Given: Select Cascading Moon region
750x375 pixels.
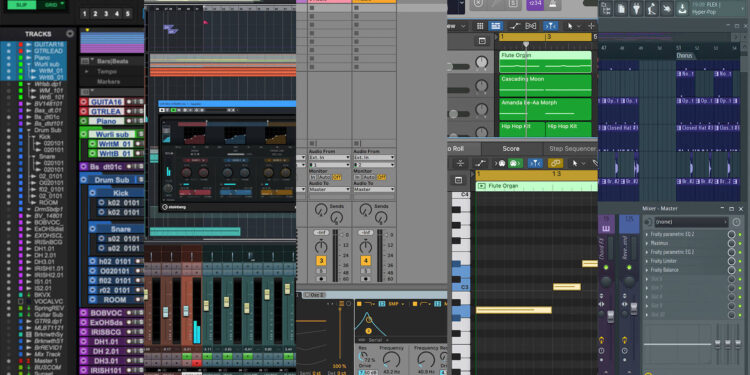Looking at the screenshot, I should click(545, 85).
